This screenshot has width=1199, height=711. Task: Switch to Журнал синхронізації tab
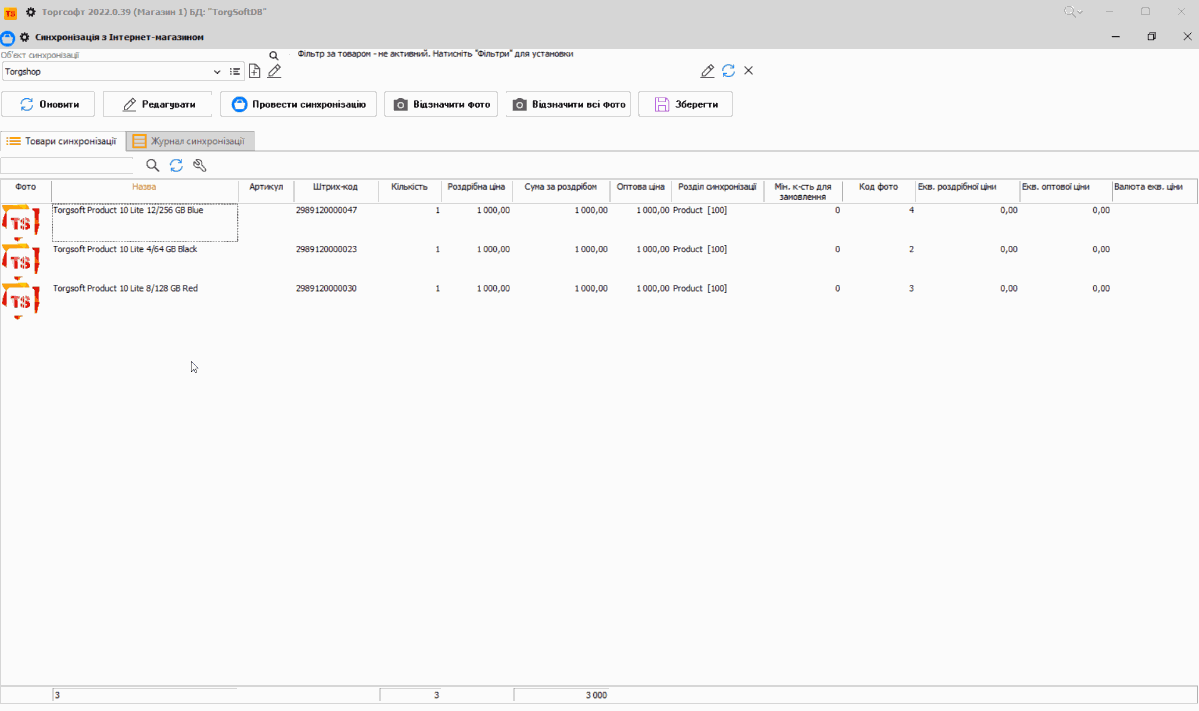pyautogui.click(x=190, y=141)
